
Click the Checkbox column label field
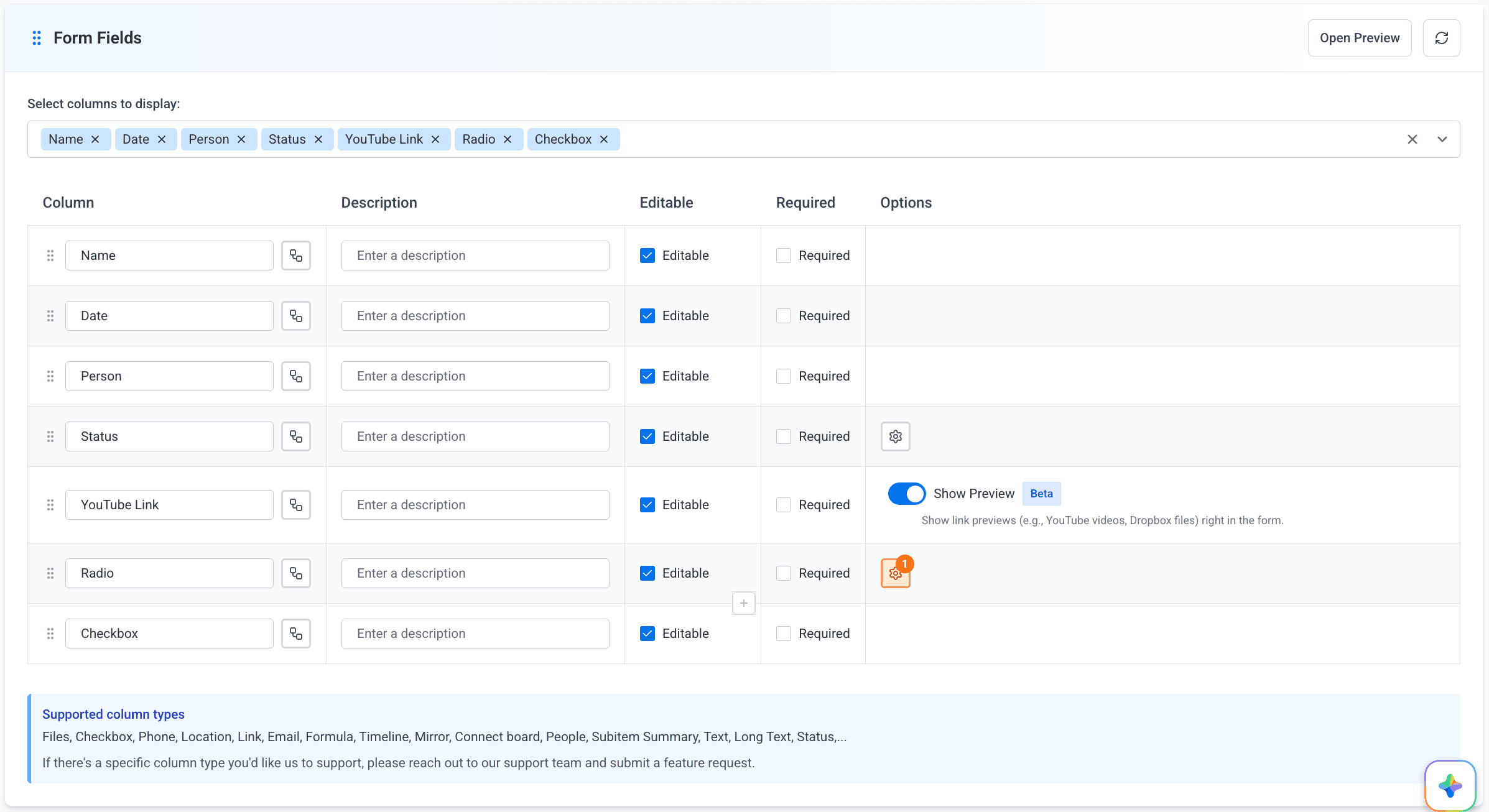(x=169, y=634)
